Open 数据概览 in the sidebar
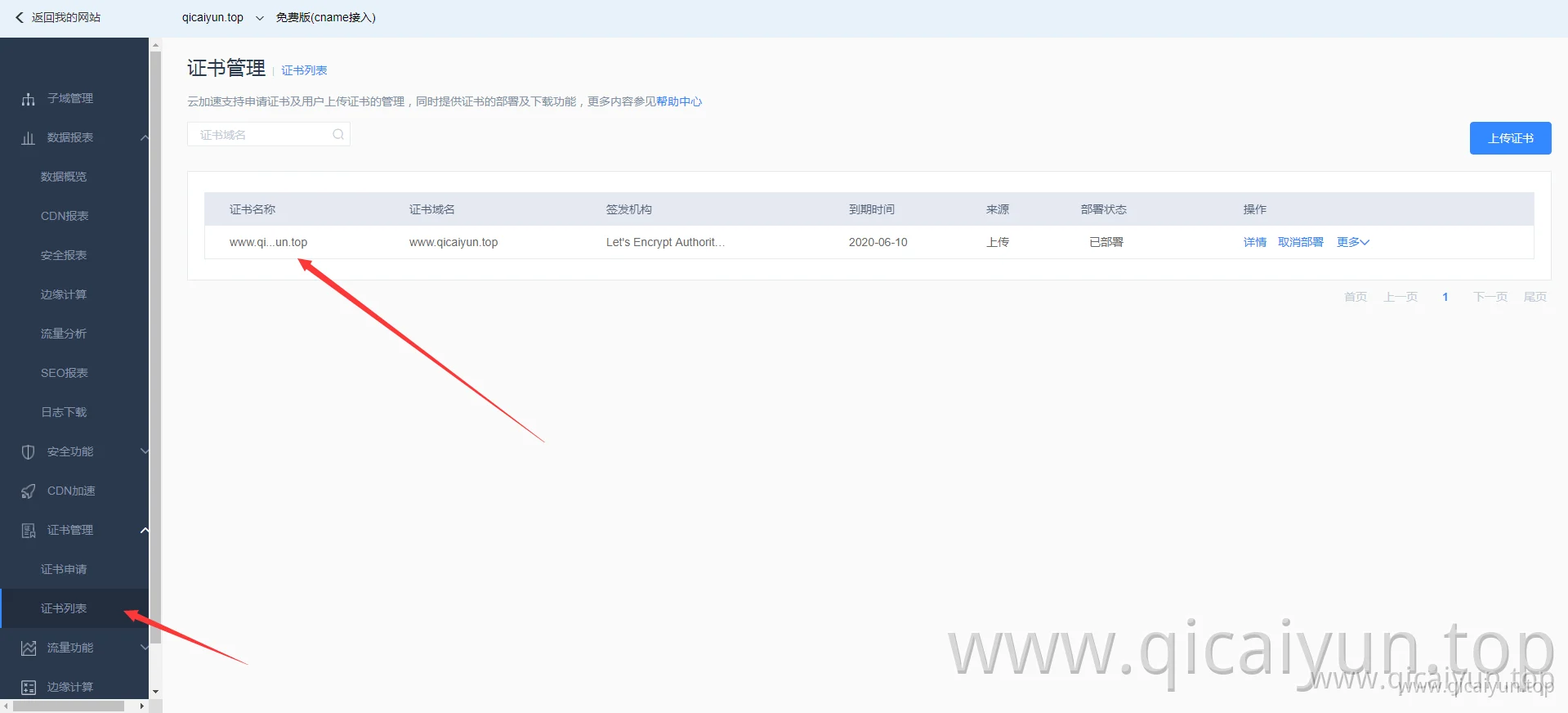Image resolution: width=1568 pixels, height=713 pixels. click(64, 177)
